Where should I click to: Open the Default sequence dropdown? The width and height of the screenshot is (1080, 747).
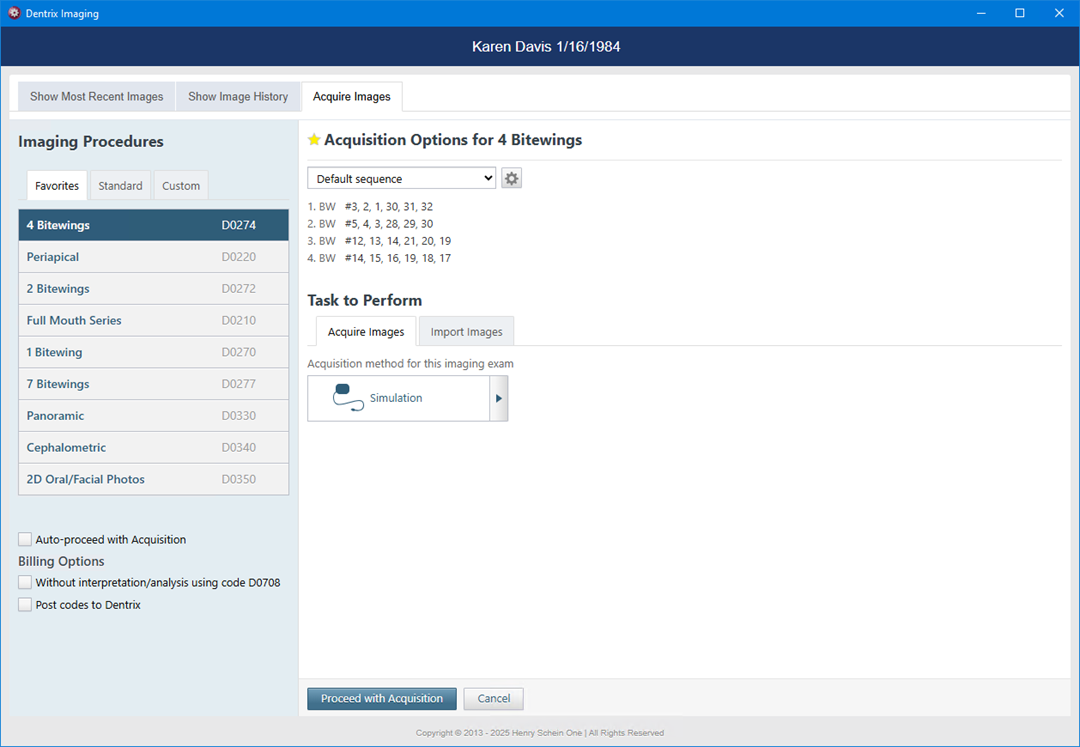point(402,178)
